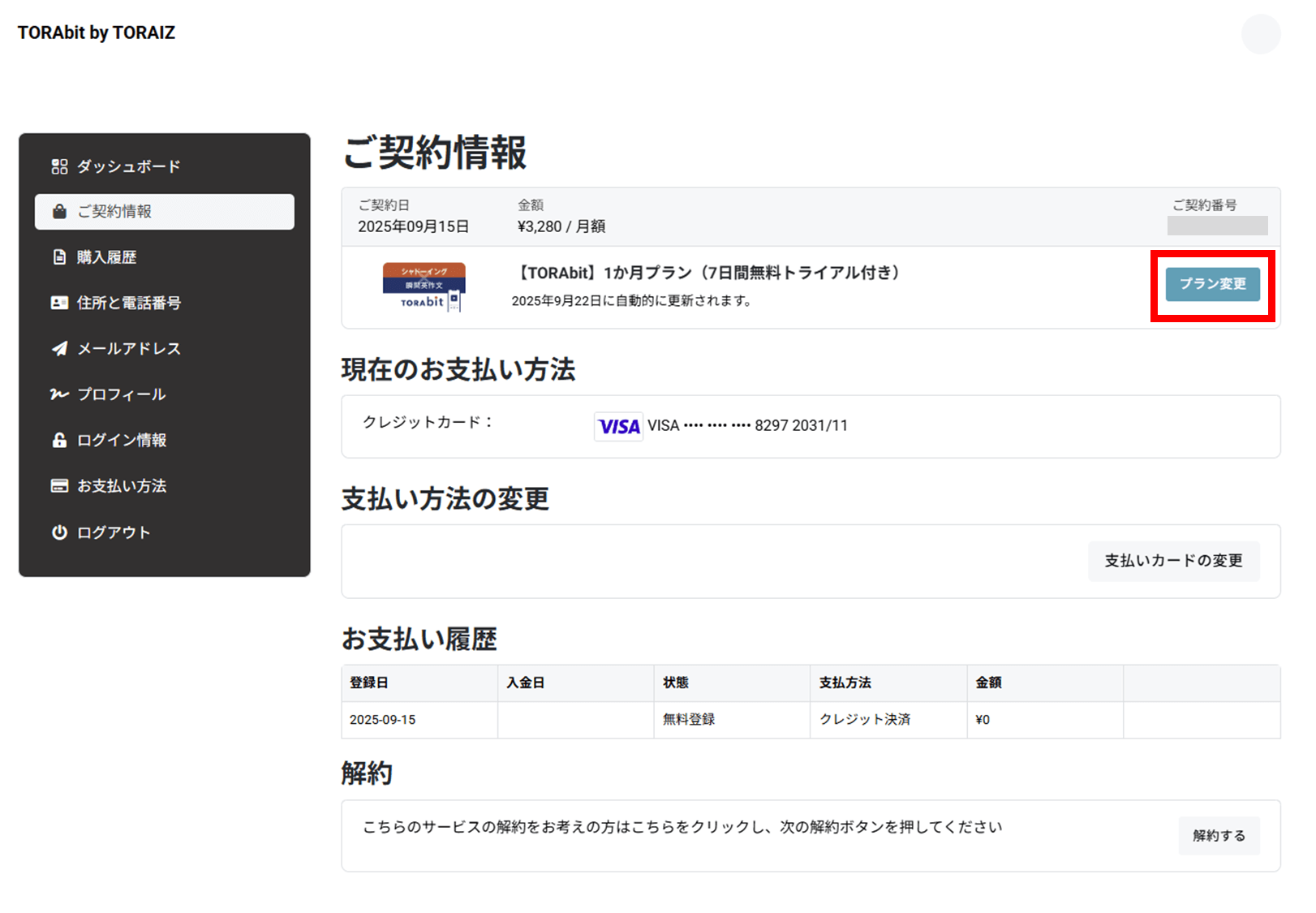The image size is (1316, 913).
Task: Click the credit card icon beside お支払い方法
Action: pos(59,486)
